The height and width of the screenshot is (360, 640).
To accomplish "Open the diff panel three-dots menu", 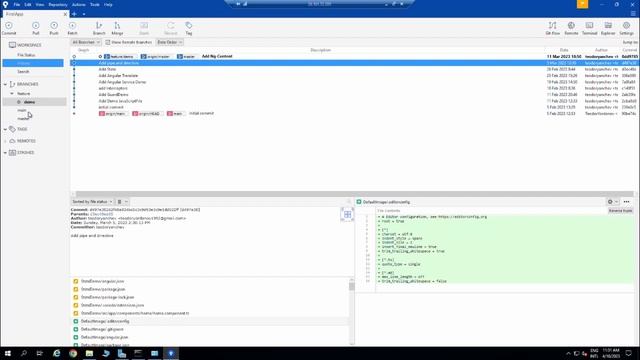I will click(x=627, y=202).
